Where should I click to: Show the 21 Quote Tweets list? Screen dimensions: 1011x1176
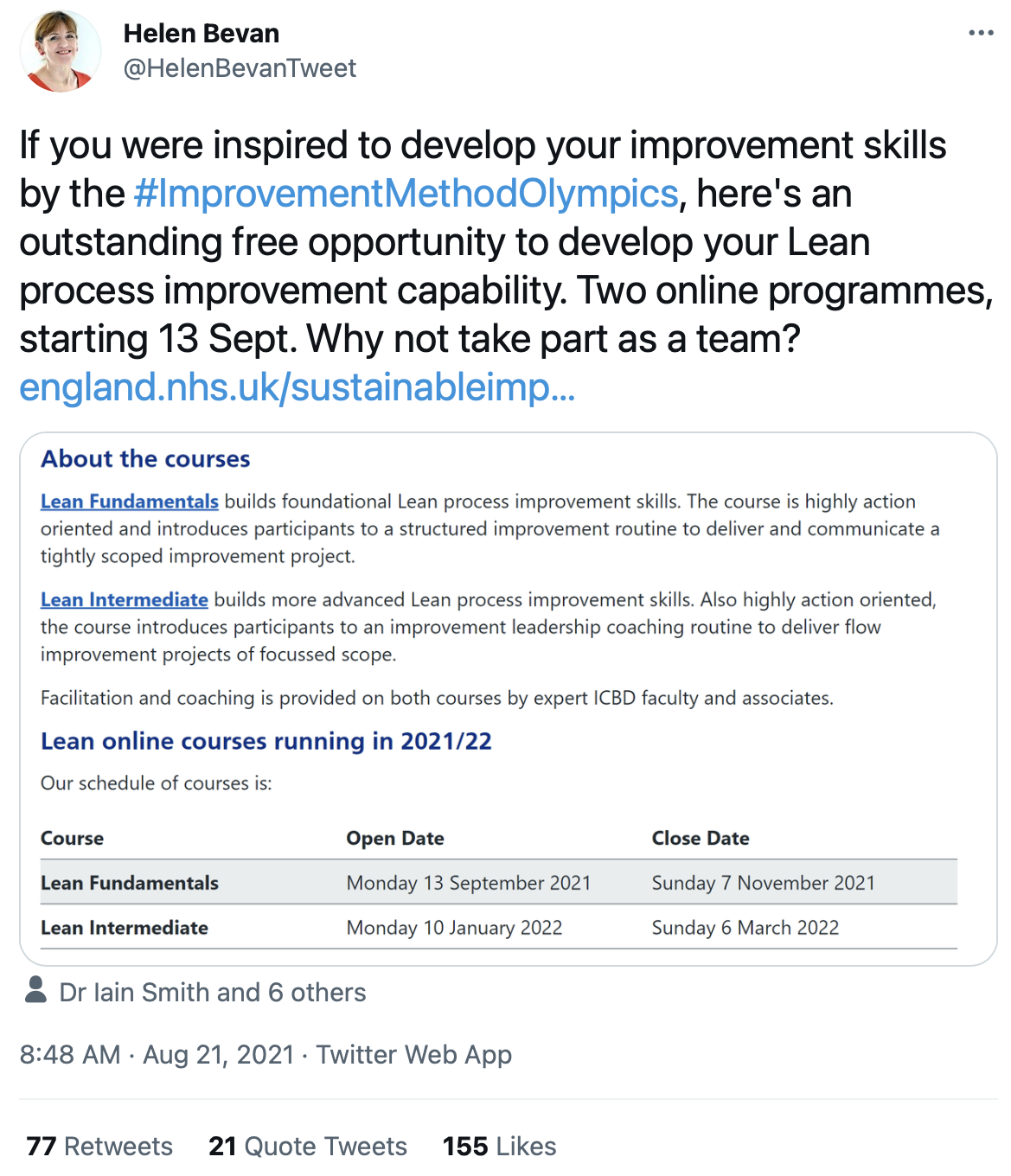tap(308, 1146)
